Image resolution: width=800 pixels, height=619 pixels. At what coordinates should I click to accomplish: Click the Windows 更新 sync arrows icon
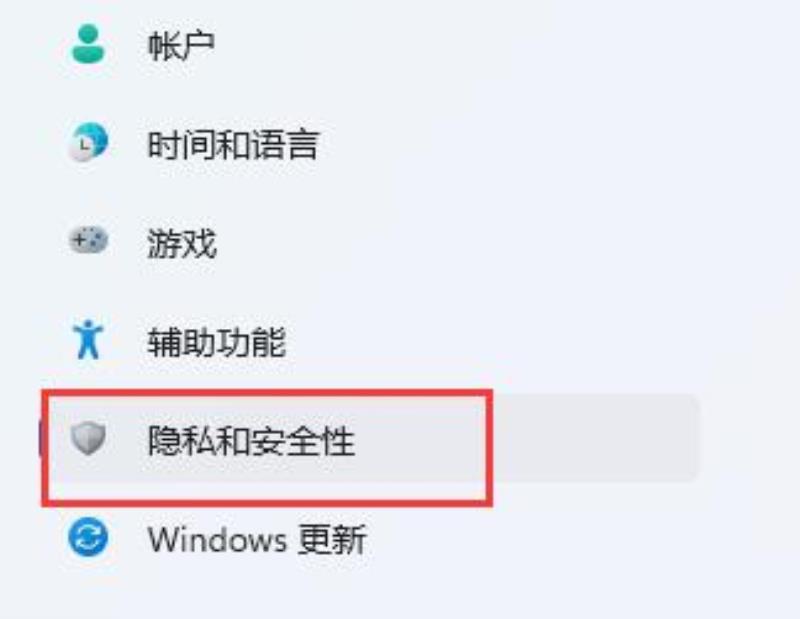pyautogui.click(x=88, y=537)
